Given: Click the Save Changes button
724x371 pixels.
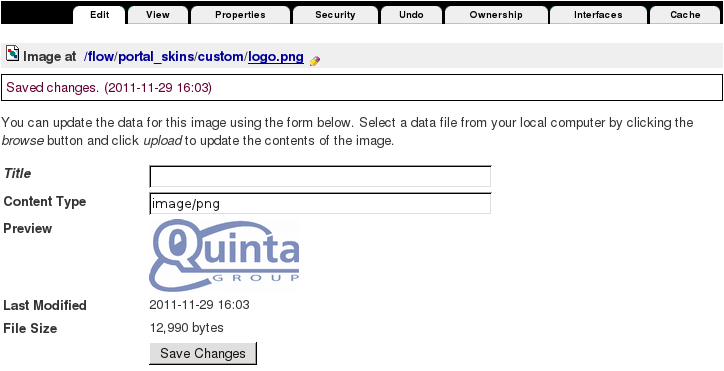Looking at the screenshot, I should [203, 353].
